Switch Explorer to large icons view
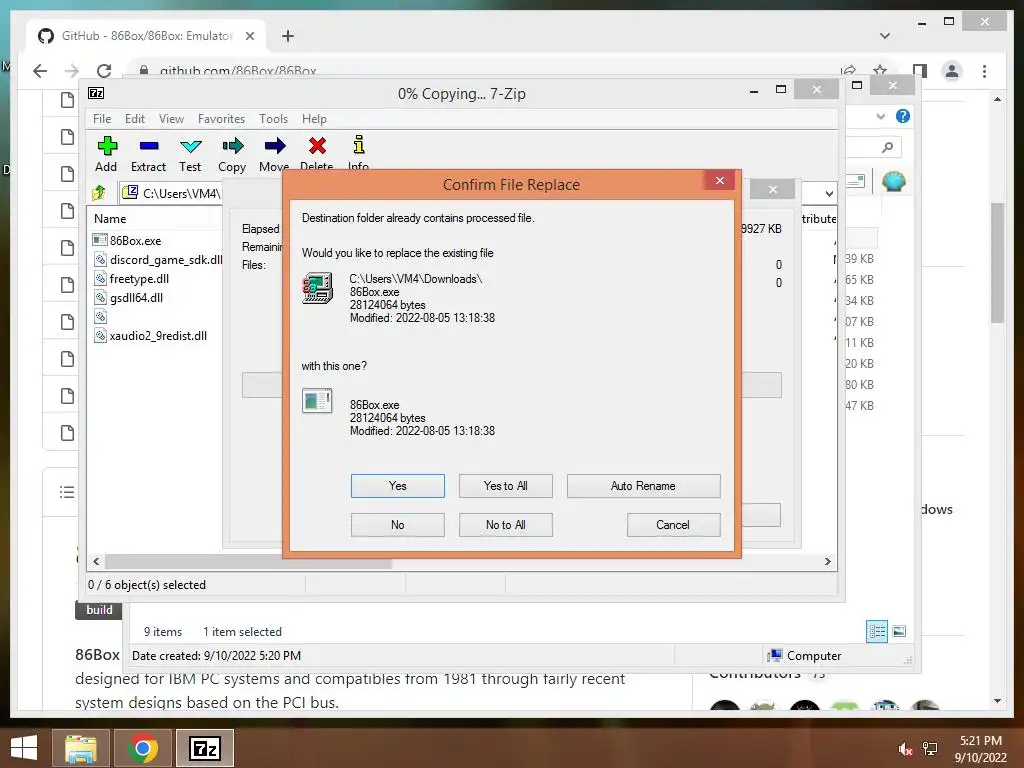 coord(899,631)
